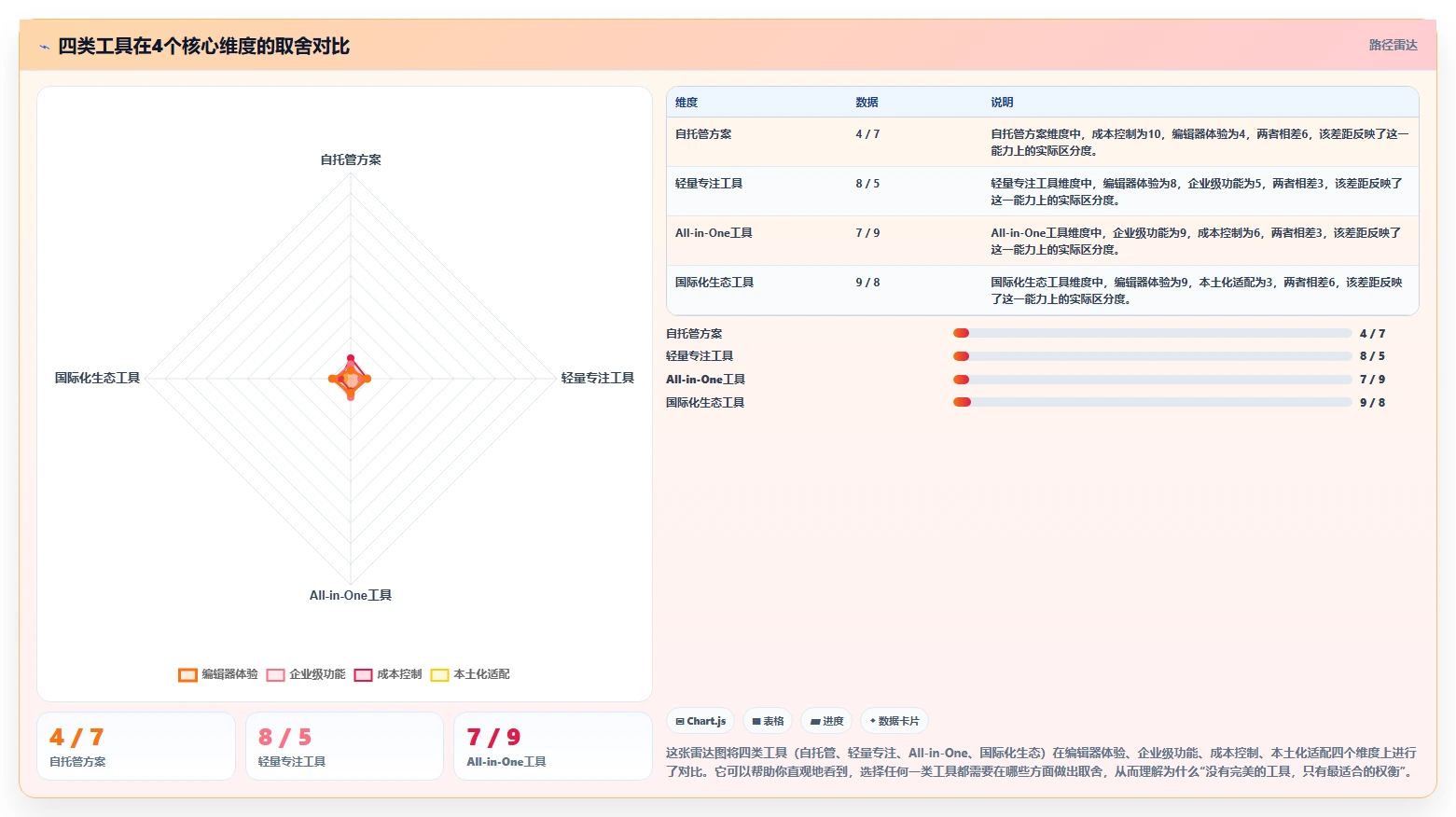This screenshot has height=817, width=1456.
Task: Click the 路径雷达 label in header
Action: (x=1393, y=45)
